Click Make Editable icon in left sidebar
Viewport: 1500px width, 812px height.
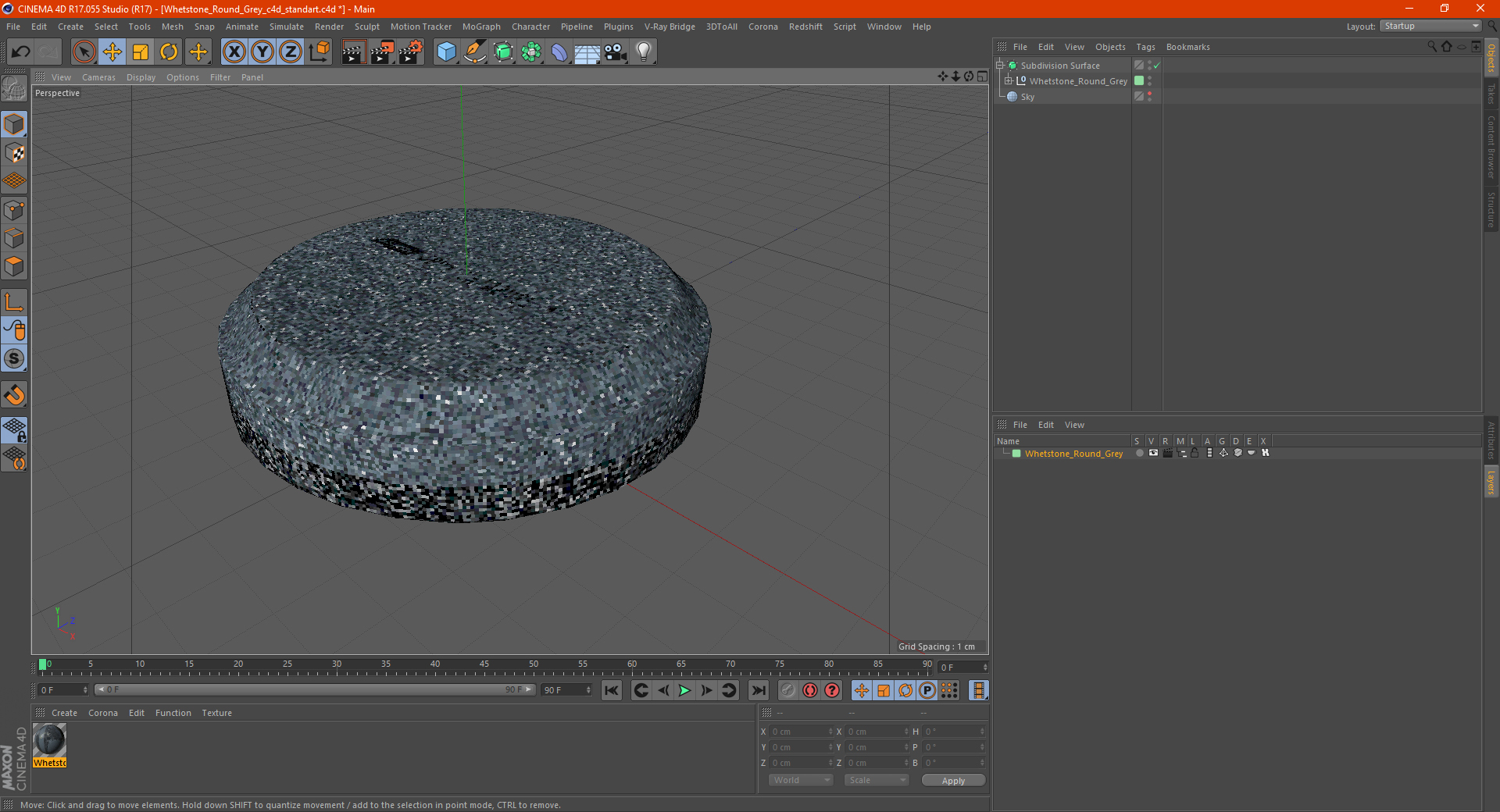15,90
